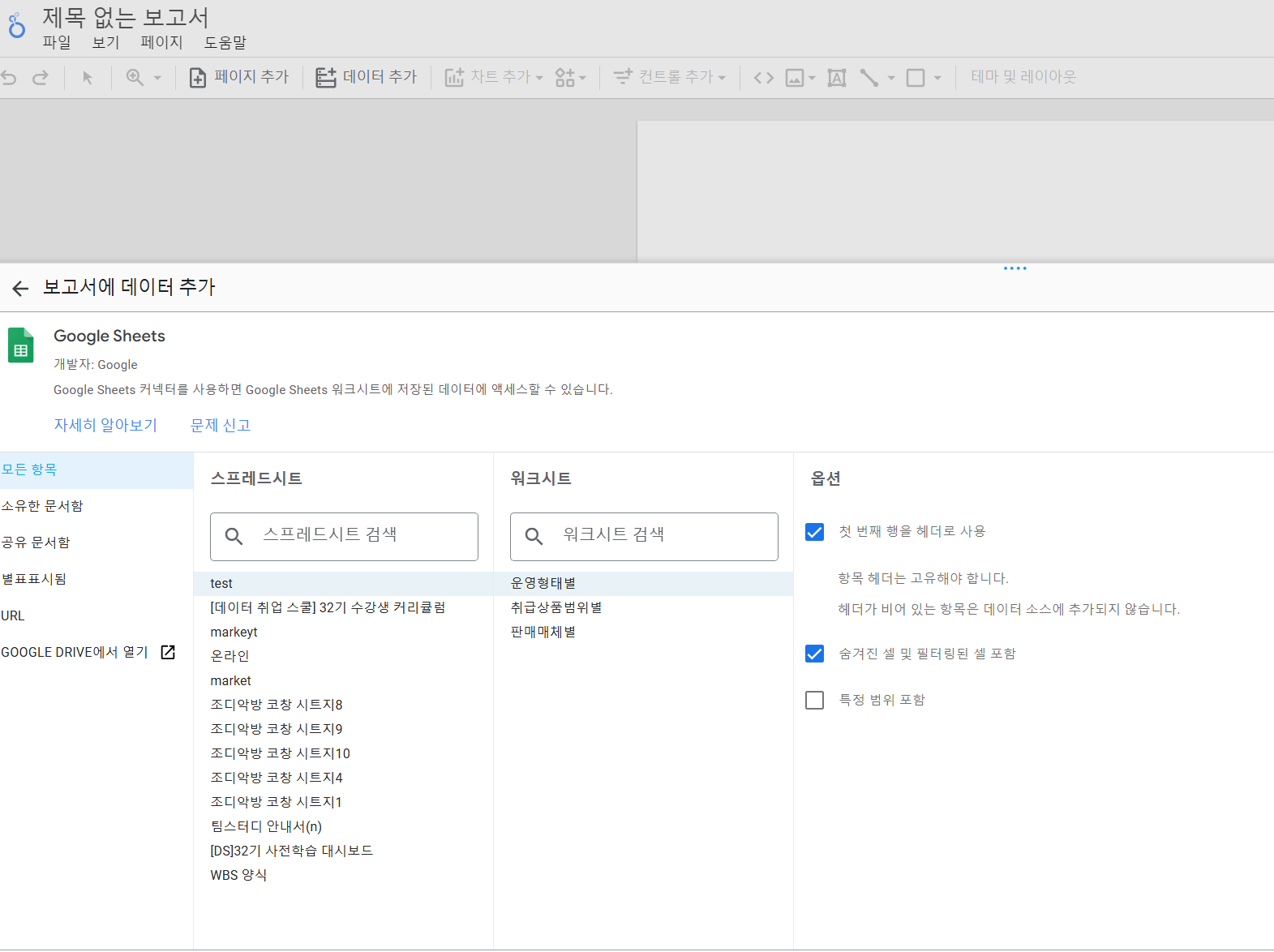This screenshot has width=1274, height=952.
Task: Expand the line tool dropdown arrow
Action: pos(891,79)
